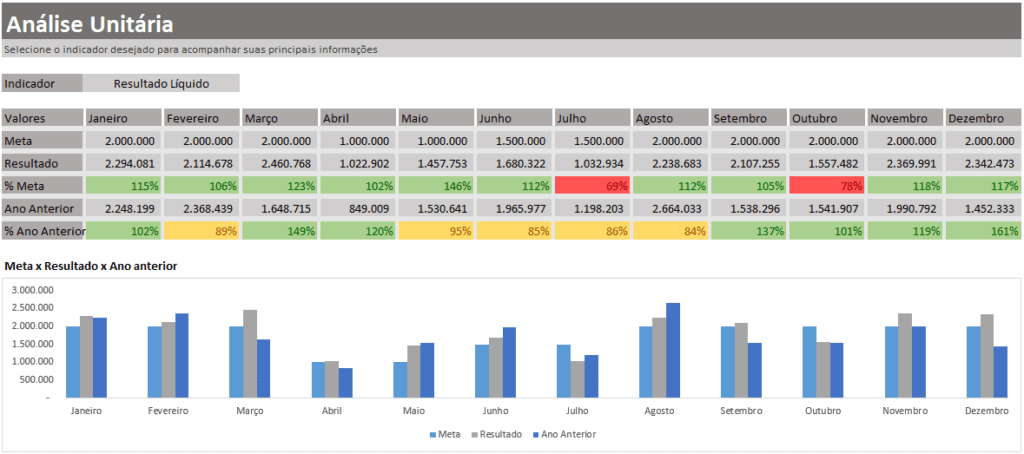Select the Março column header
This screenshot has height=454, width=1024.
pos(280,118)
